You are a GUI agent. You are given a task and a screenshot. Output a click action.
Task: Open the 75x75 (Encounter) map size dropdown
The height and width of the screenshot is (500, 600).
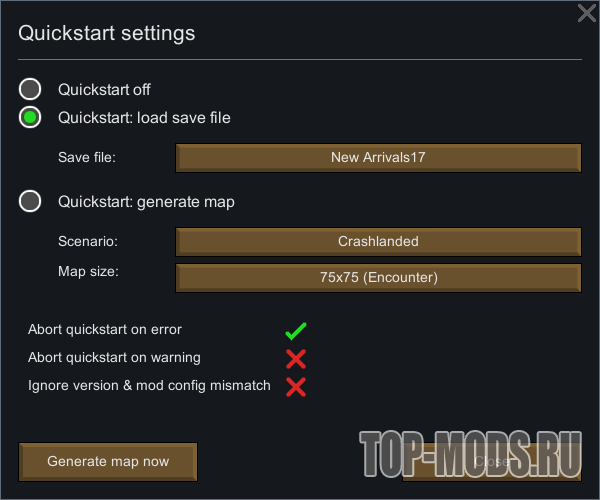(x=378, y=278)
